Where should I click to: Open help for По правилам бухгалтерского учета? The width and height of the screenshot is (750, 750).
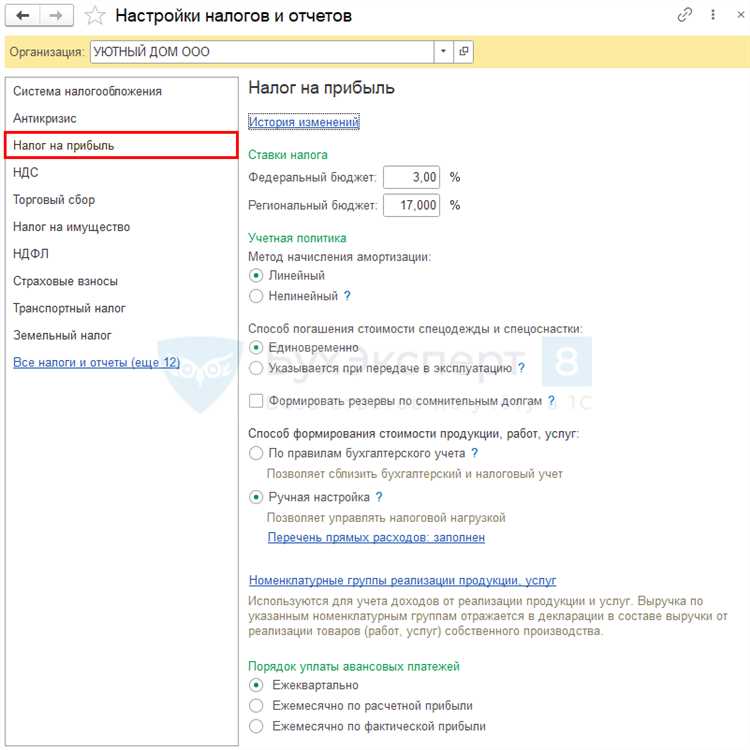click(x=474, y=453)
